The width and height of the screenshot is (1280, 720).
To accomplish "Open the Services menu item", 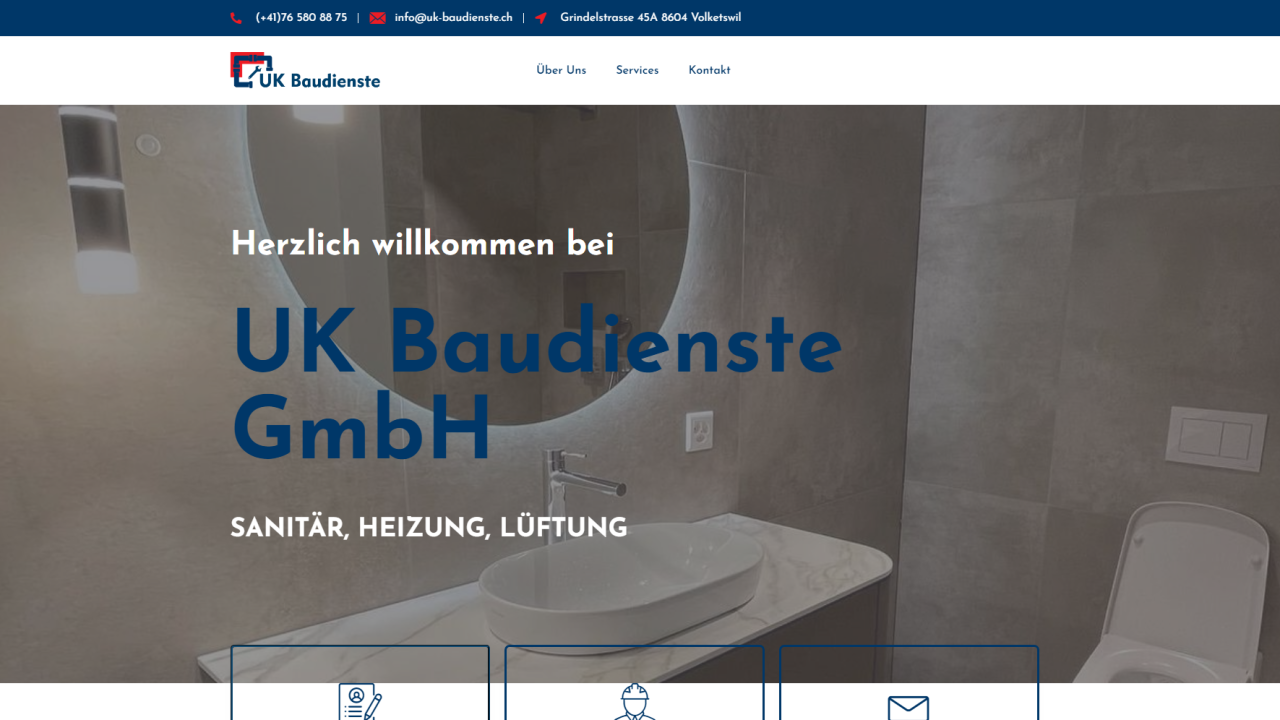I will [637, 70].
